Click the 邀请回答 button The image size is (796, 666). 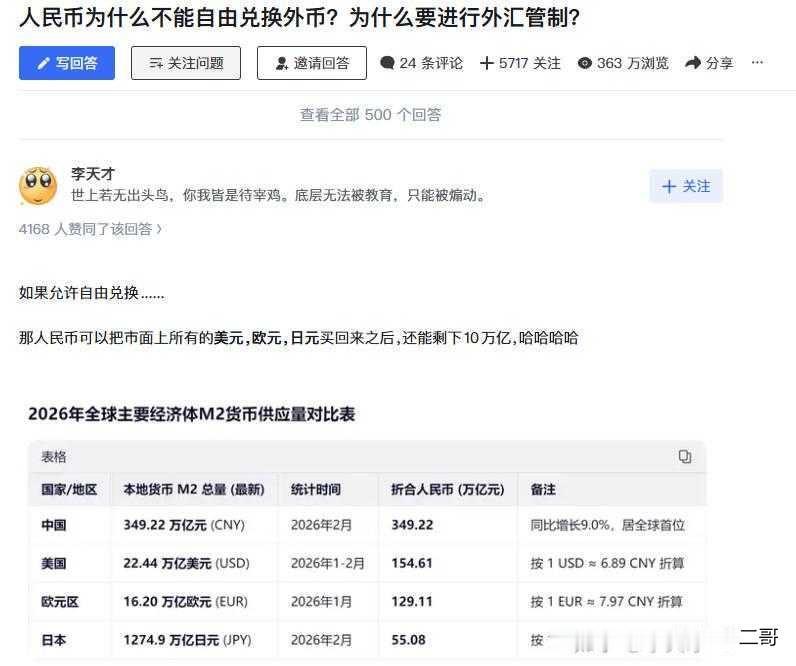[312, 63]
